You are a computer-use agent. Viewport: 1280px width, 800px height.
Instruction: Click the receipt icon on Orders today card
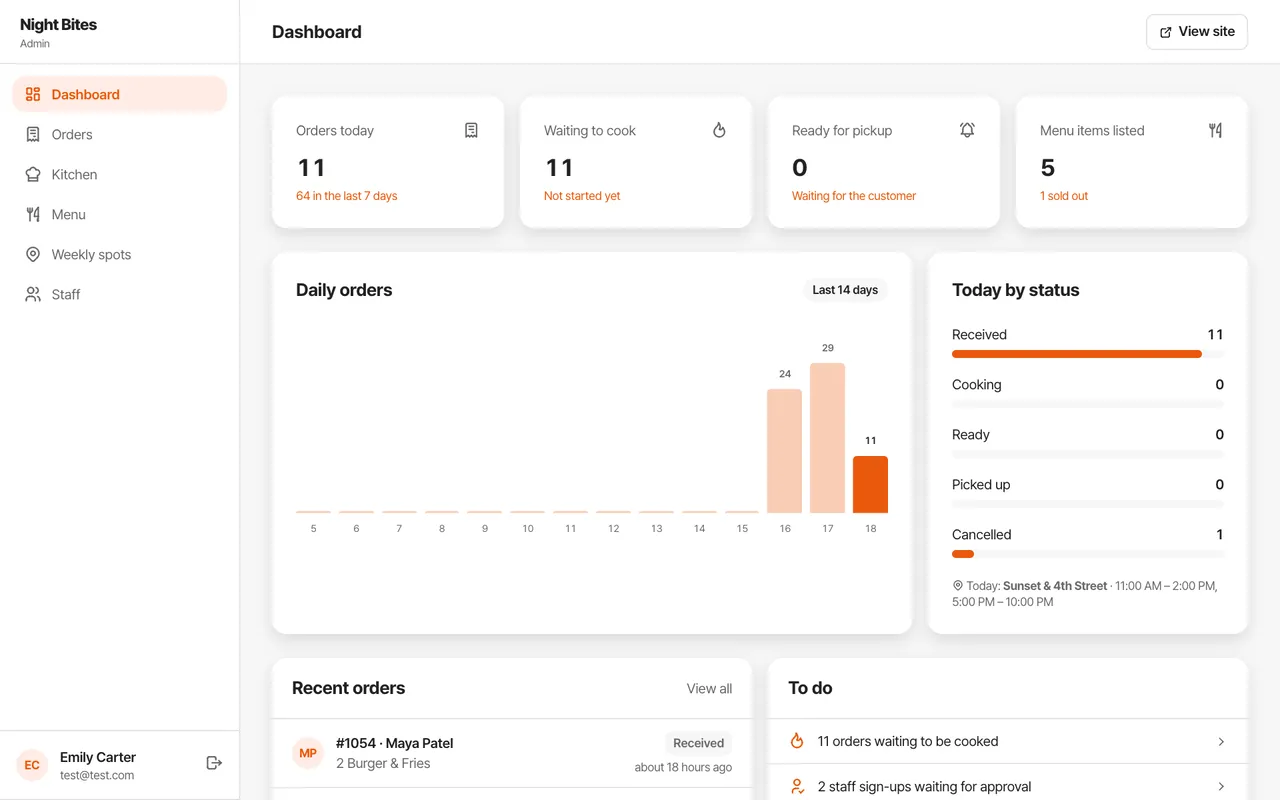click(471, 130)
